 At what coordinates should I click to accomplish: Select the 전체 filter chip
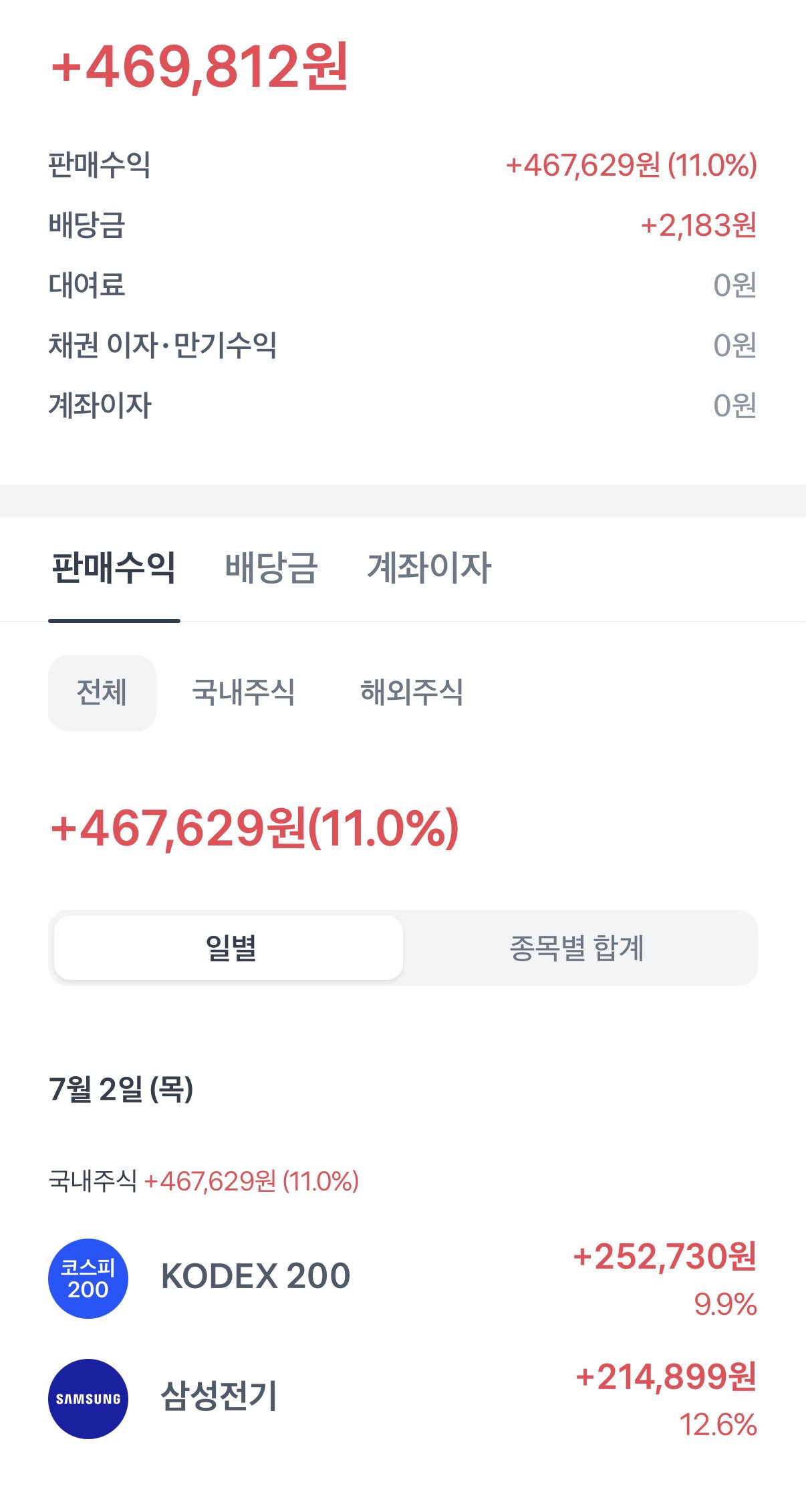(102, 692)
